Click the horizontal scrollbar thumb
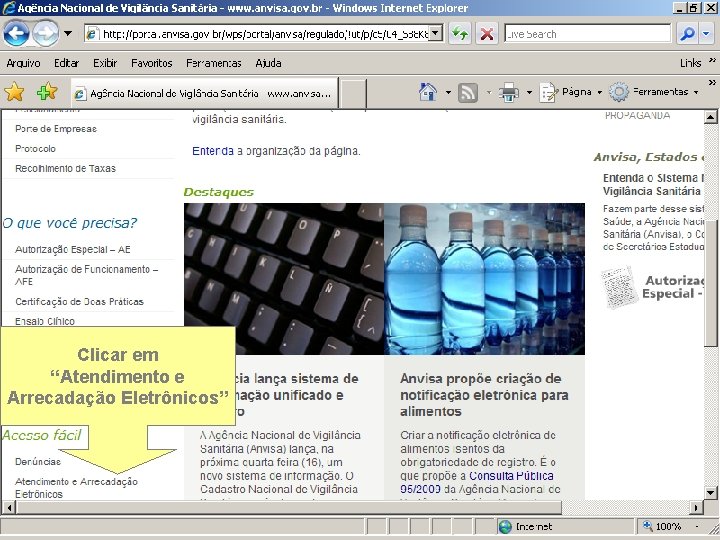720x540 pixels. coord(289,507)
